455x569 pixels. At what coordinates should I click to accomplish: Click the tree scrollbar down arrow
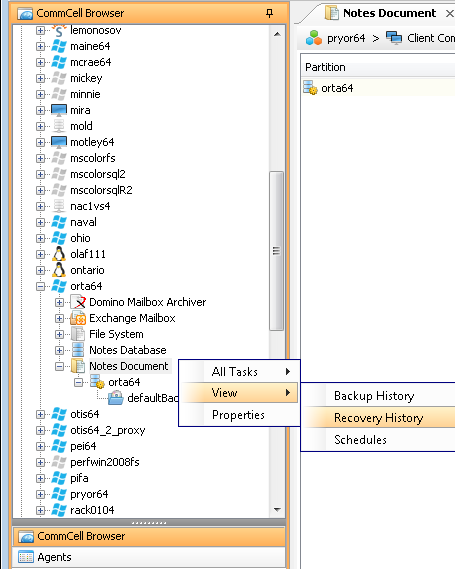tap(277, 510)
